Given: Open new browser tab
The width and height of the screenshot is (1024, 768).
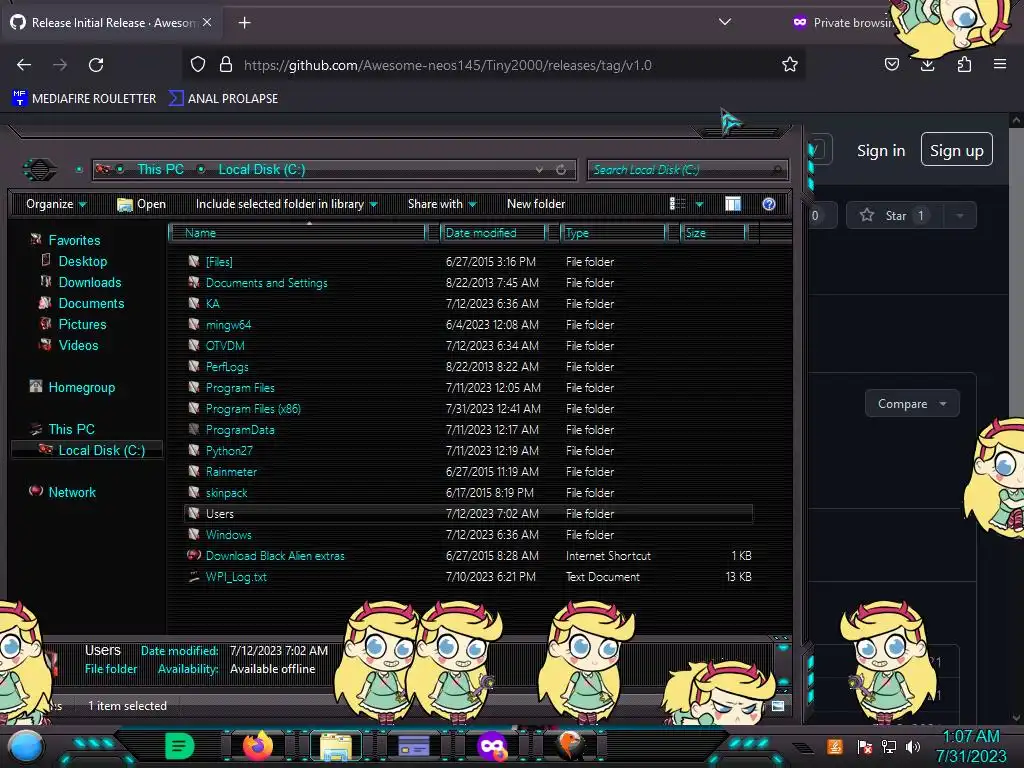Looking at the screenshot, I should [244, 23].
